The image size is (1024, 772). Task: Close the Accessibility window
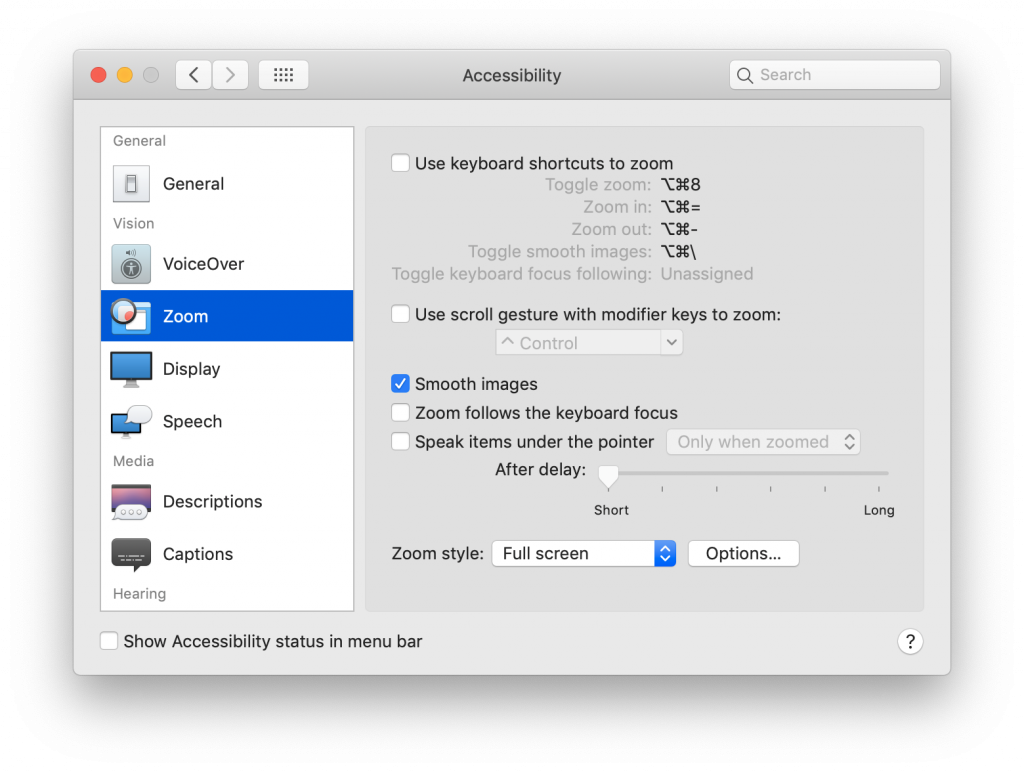[x=99, y=75]
